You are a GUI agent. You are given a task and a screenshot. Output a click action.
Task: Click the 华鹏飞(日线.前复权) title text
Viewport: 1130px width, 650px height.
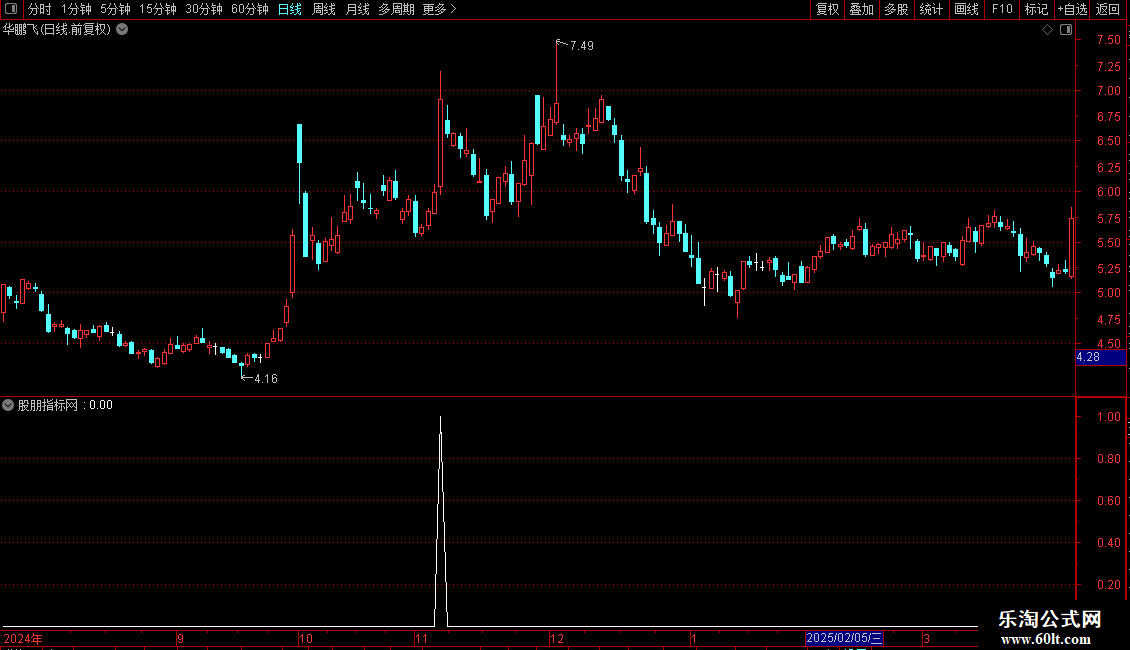click(57, 30)
